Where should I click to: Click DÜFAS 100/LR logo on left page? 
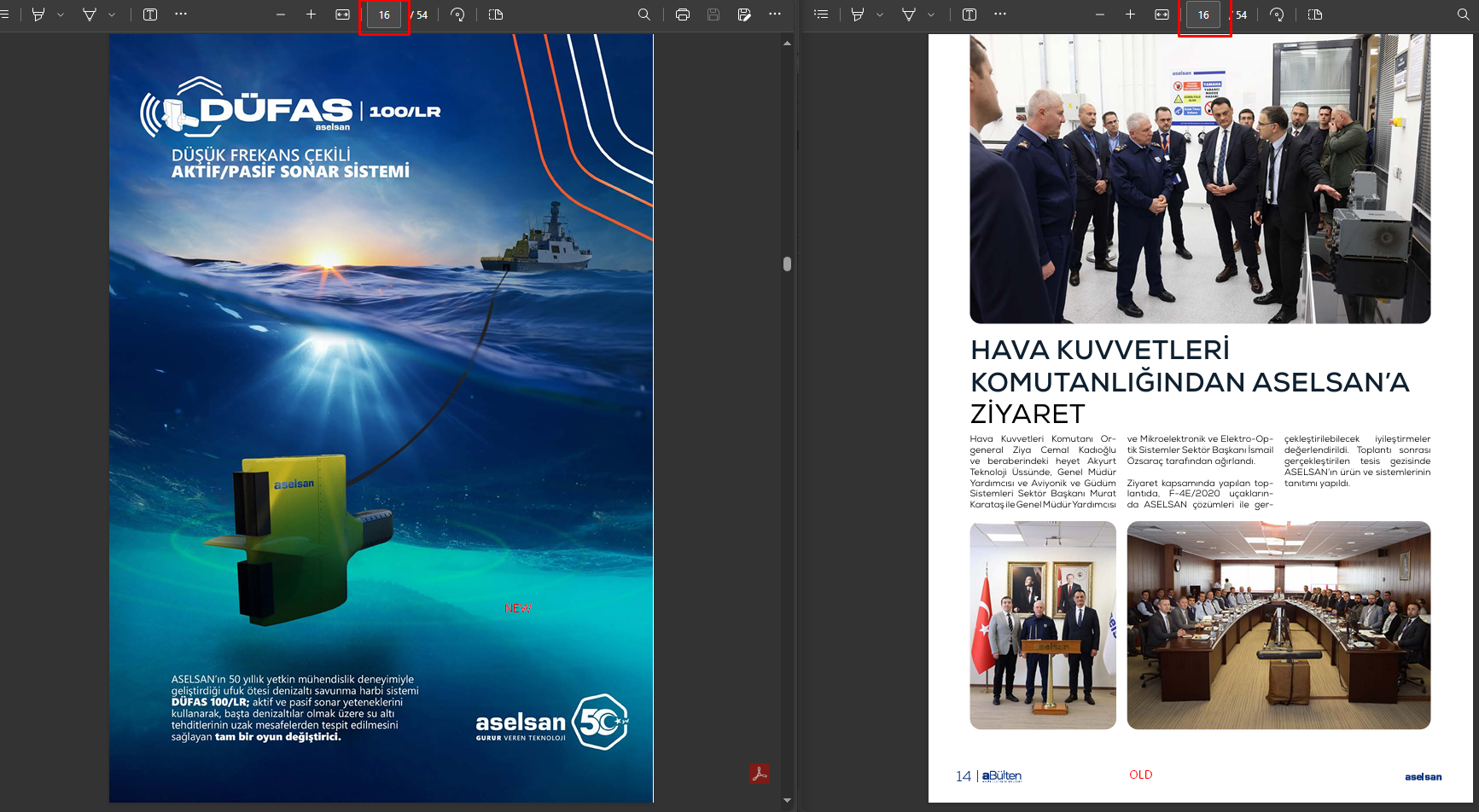[x=291, y=107]
